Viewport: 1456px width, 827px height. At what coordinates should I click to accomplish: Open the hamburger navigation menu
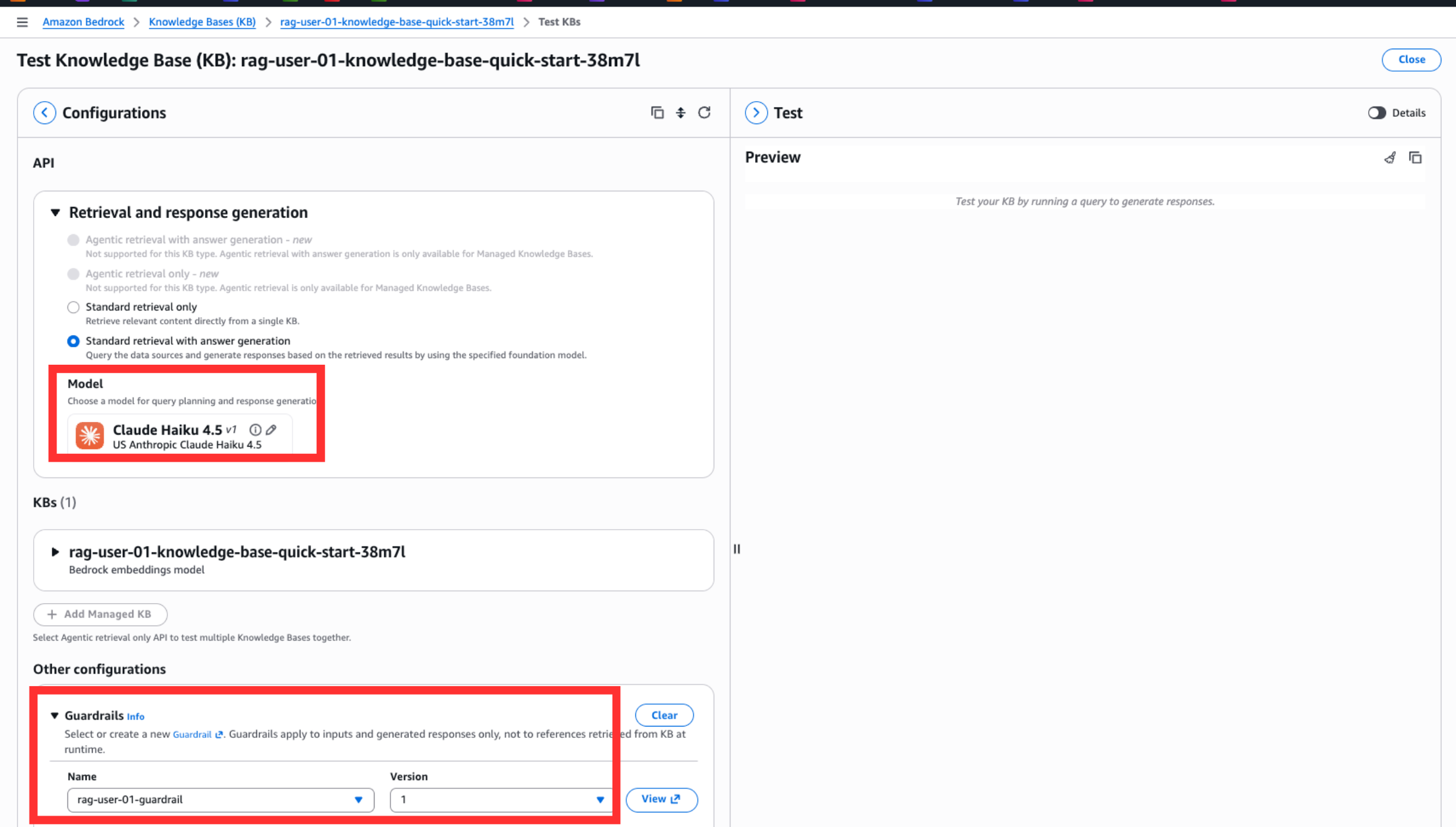pyautogui.click(x=22, y=22)
